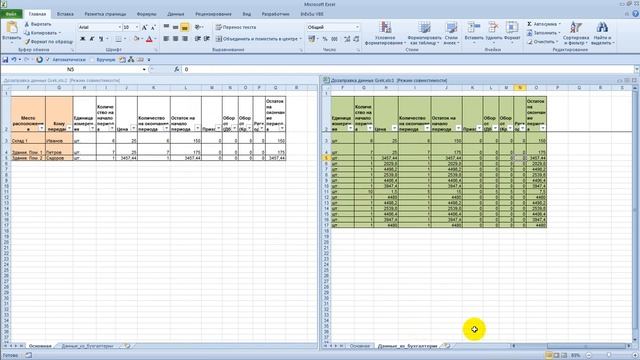Switch to the Insert (Вставка) ribbon tab
Image resolution: width=640 pixels, height=360 pixels.
coord(65,14)
